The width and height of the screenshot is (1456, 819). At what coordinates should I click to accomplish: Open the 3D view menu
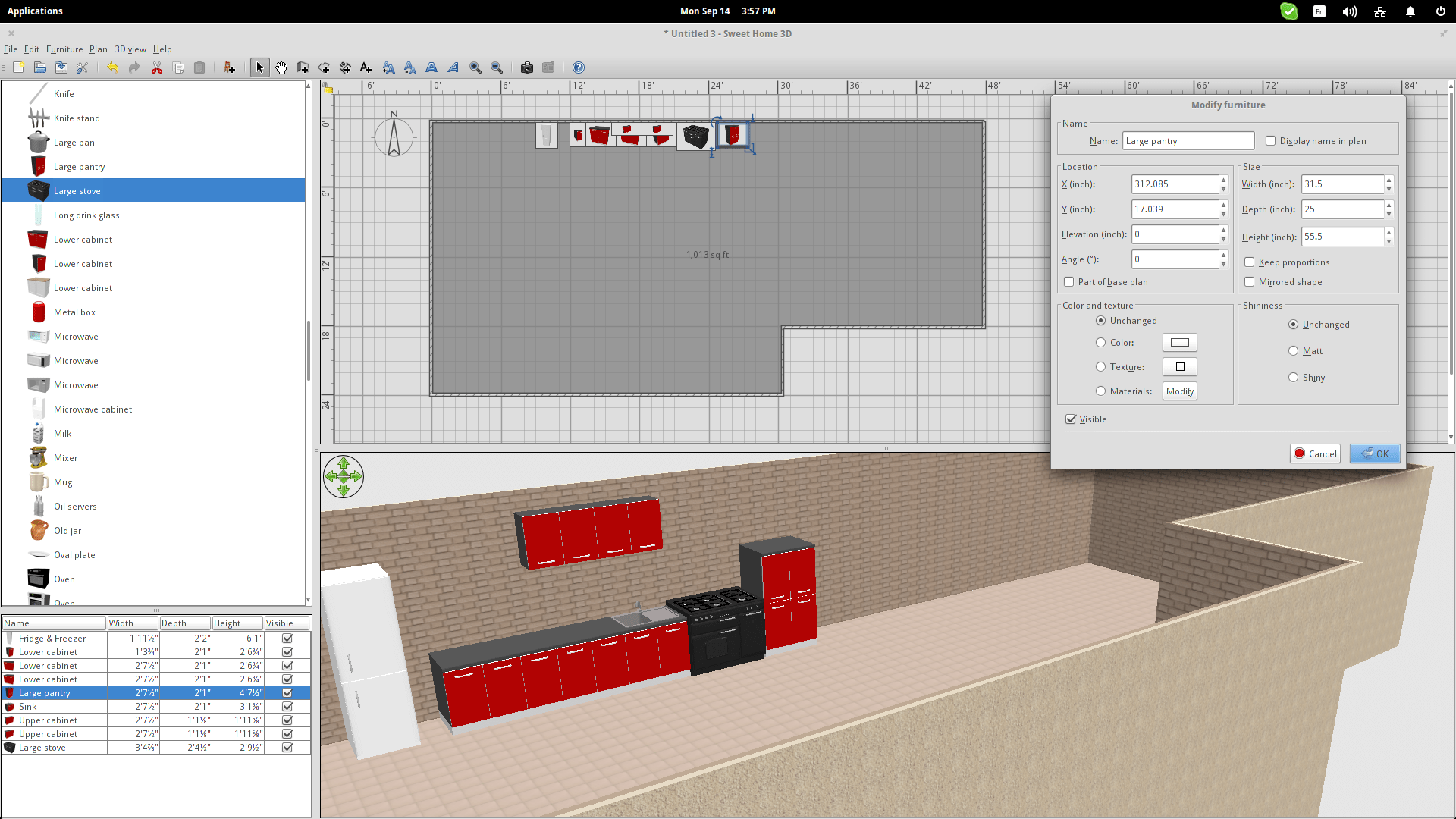pyautogui.click(x=130, y=49)
